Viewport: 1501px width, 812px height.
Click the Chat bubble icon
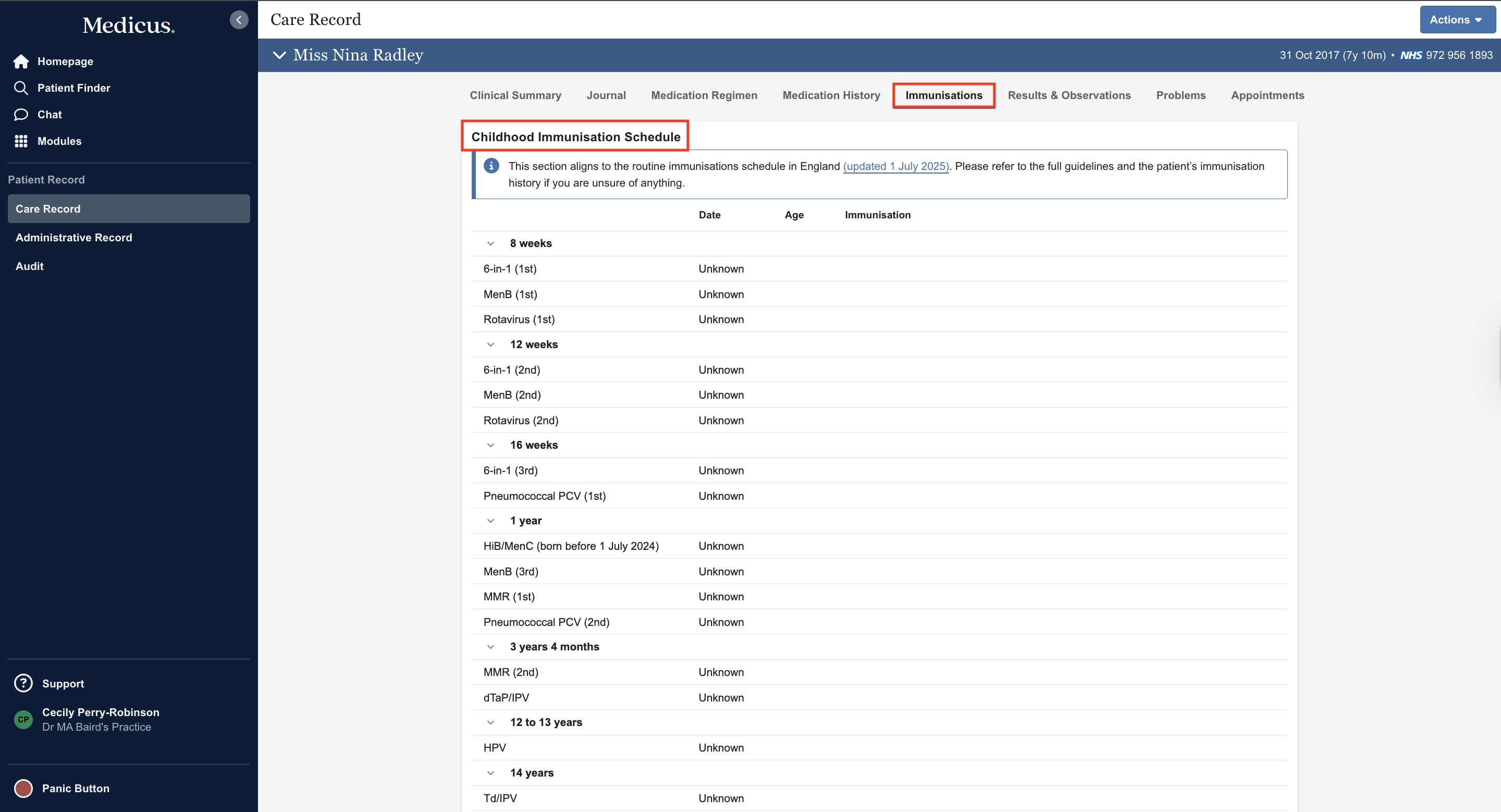tap(21, 114)
